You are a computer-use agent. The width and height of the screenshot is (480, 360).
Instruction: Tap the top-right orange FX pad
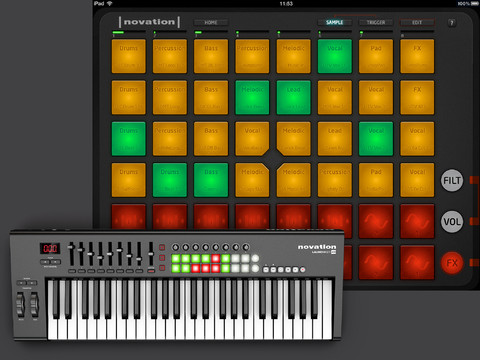[417, 56]
